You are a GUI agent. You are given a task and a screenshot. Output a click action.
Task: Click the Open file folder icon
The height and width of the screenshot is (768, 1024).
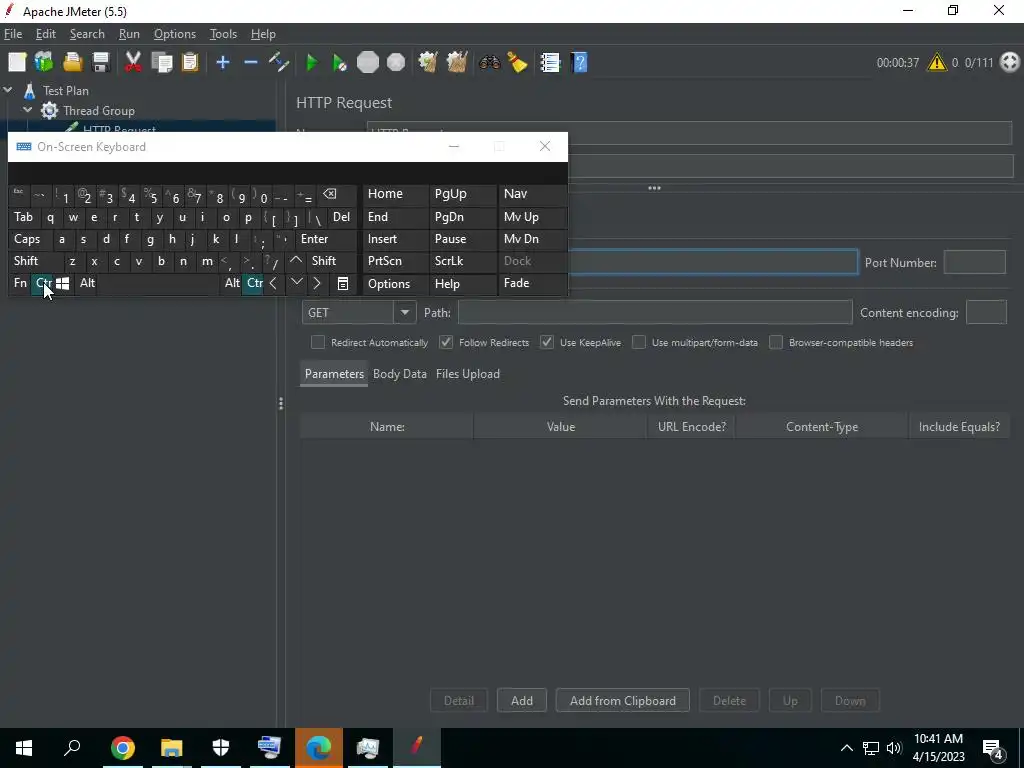[72, 63]
